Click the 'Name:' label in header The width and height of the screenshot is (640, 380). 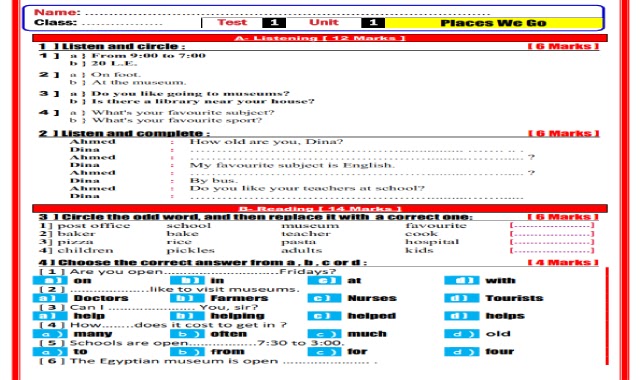pos(57,12)
